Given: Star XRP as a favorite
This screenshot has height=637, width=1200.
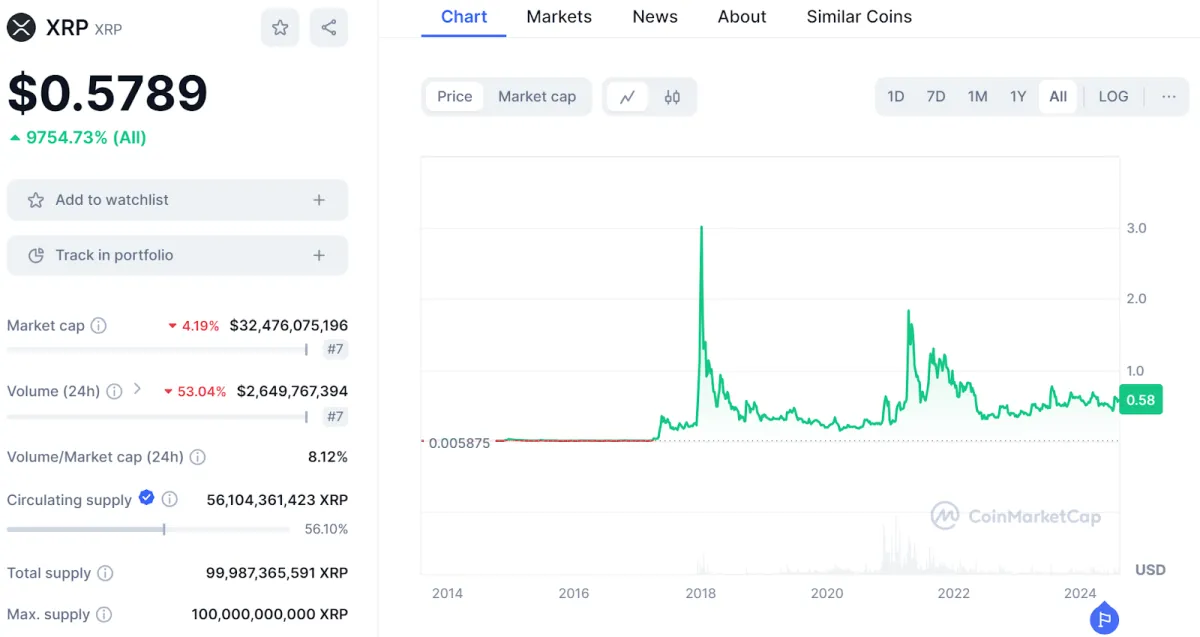Looking at the screenshot, I should coord(280,28).
